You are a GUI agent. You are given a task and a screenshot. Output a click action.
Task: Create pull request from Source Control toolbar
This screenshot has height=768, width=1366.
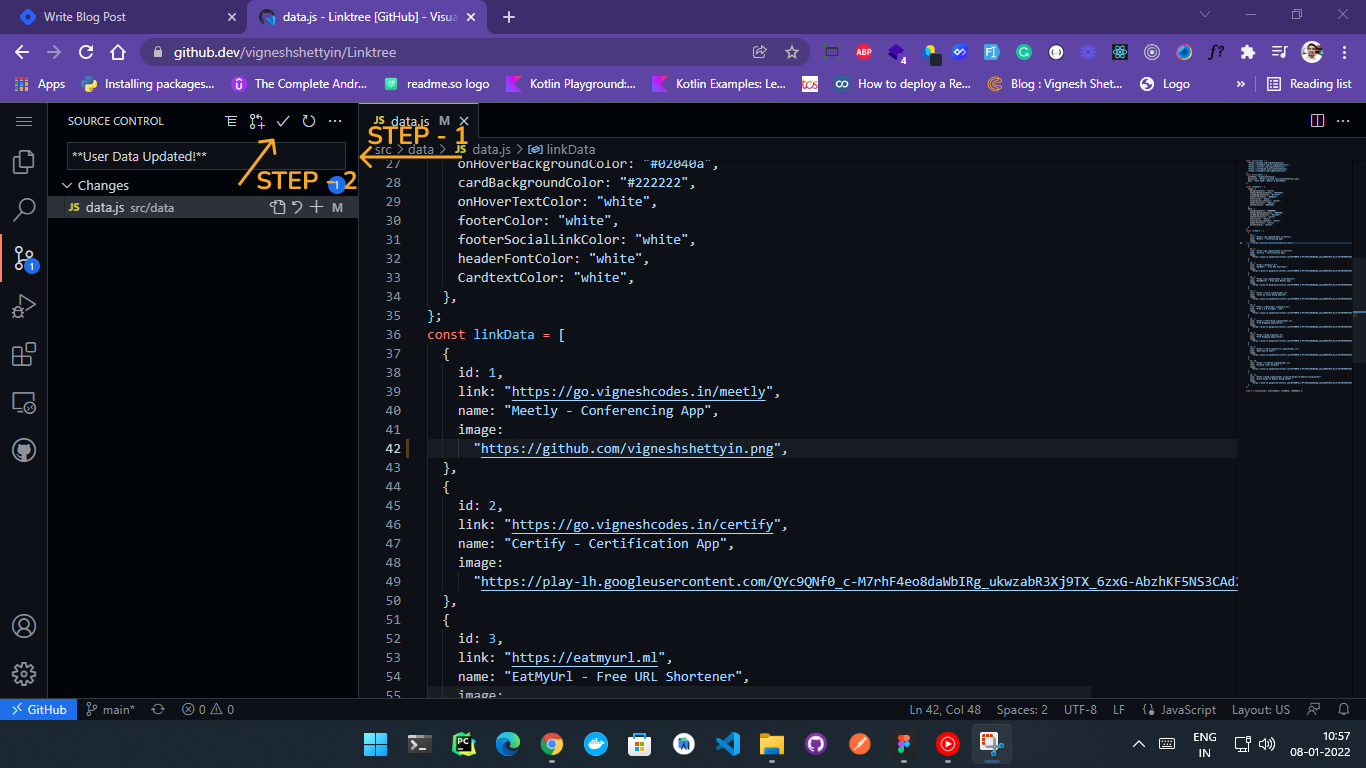point(257,121)
